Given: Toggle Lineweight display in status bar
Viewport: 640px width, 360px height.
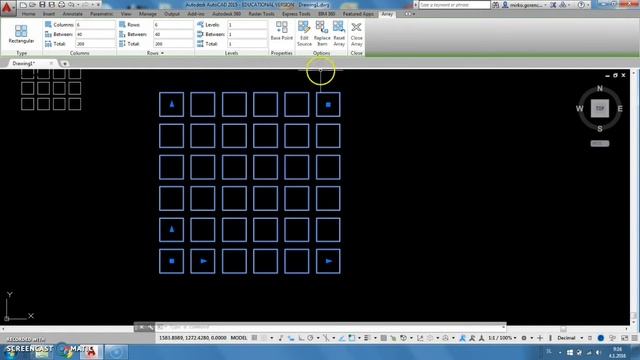Looking at the screenshot, I should tap(367, 338).
